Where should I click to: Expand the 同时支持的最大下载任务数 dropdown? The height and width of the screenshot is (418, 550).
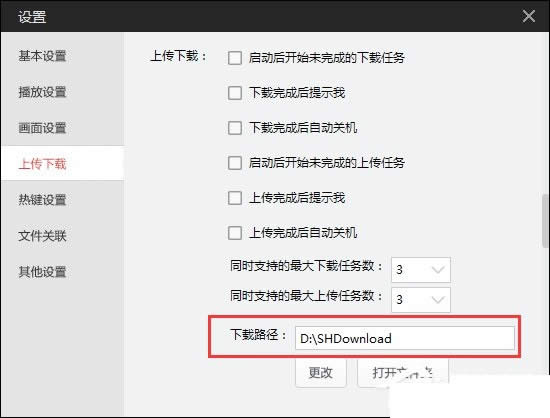[x=421, y=270]
